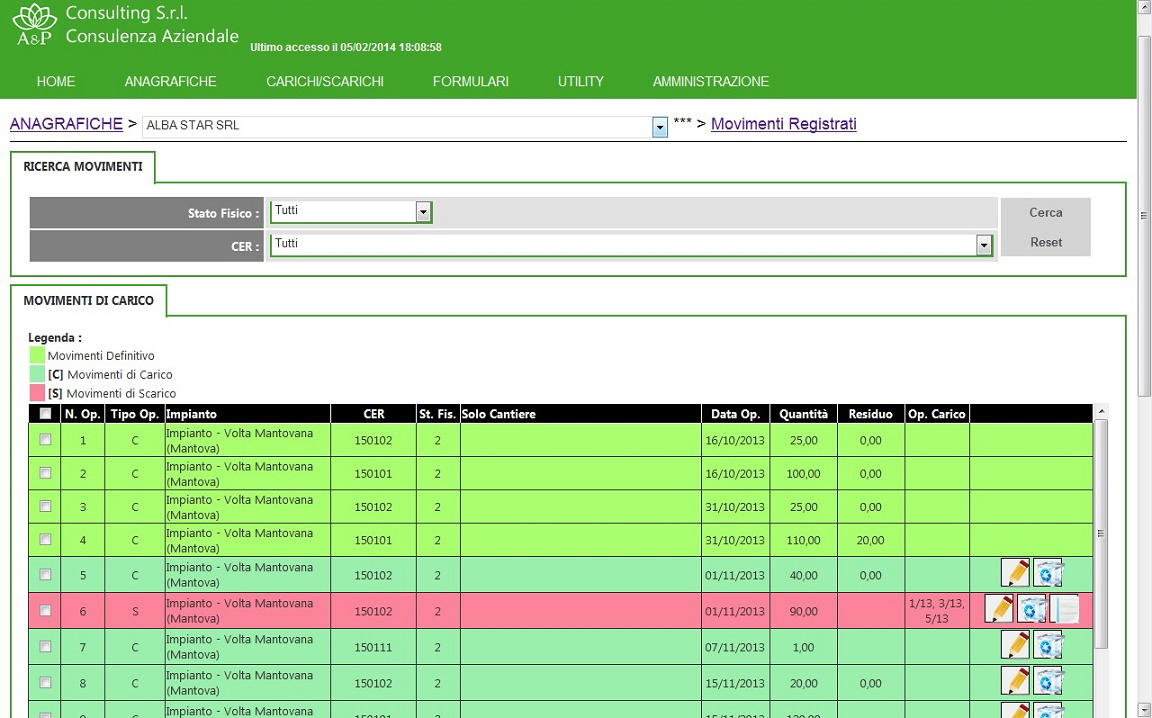Select the RICERCA MOVIMENTI tab
1152x718 pixels.
click(83, 167)
